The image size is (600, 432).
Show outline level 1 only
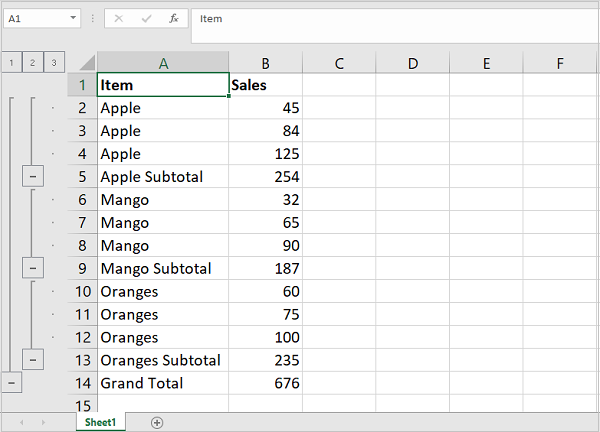pyautogui.click(x=11, y=63)
